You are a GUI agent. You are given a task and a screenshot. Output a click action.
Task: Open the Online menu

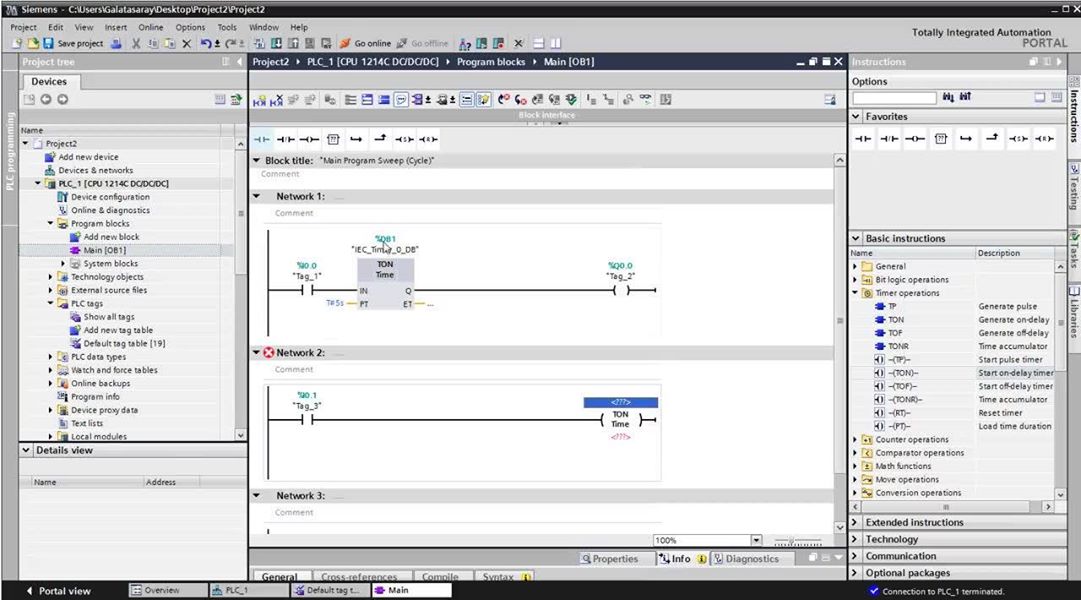coord(151,28)
